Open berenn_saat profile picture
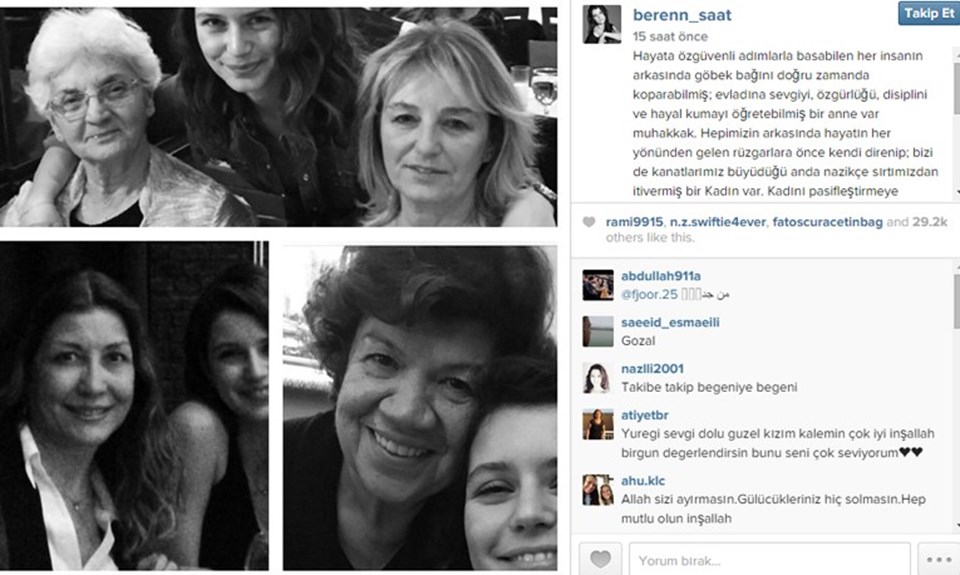The width and height of the screenshot is (960, 575). [x=602, y=24]
